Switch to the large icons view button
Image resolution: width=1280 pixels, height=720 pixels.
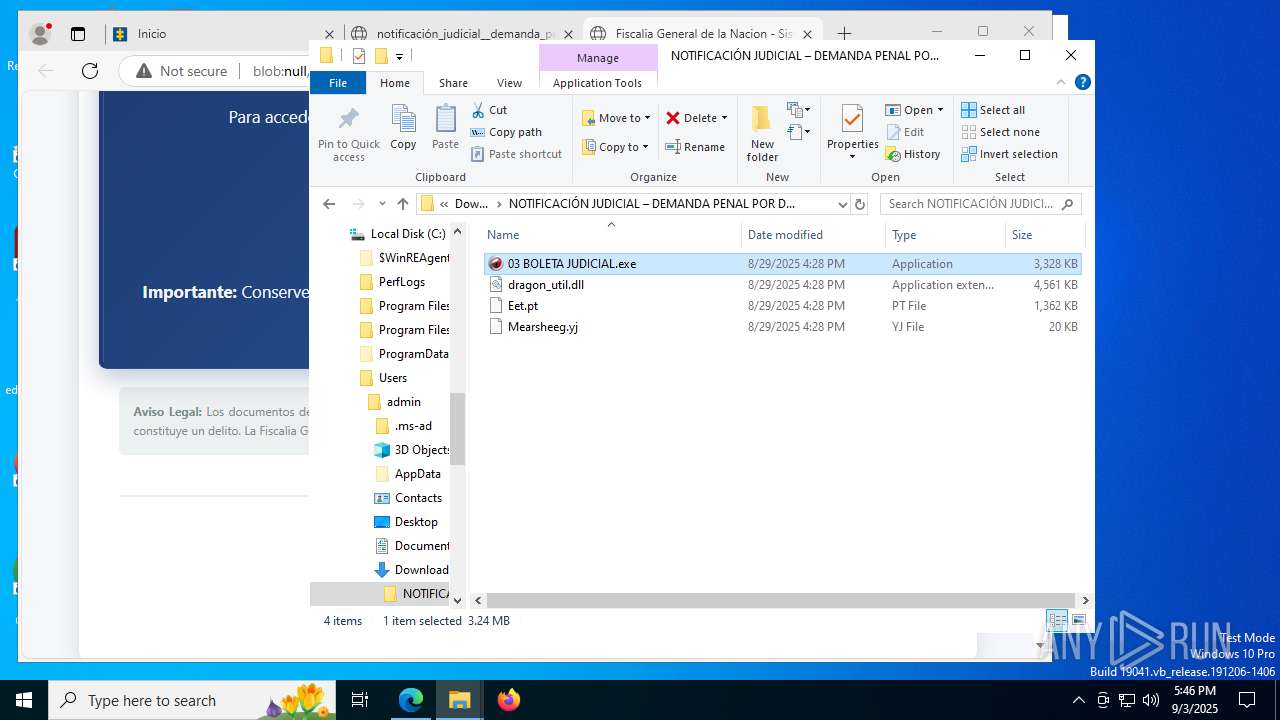click(1079, 620)
